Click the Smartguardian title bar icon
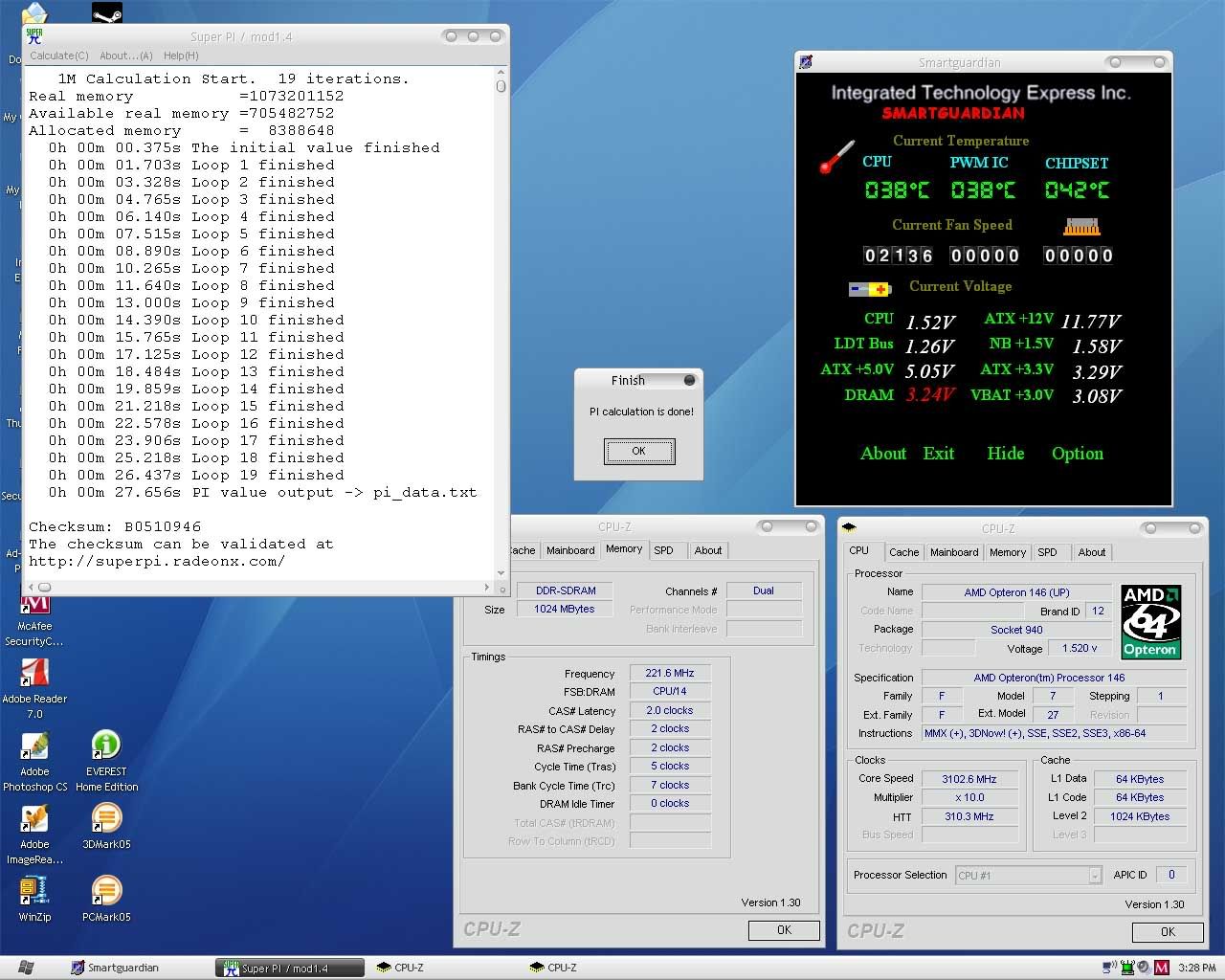The image size is (1225, 980). 806,62
